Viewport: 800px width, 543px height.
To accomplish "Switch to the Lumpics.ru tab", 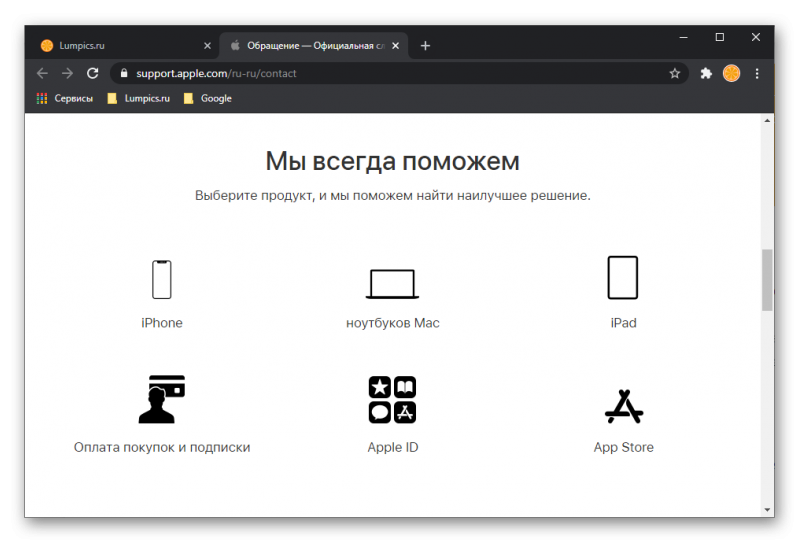I will point(126,46).
